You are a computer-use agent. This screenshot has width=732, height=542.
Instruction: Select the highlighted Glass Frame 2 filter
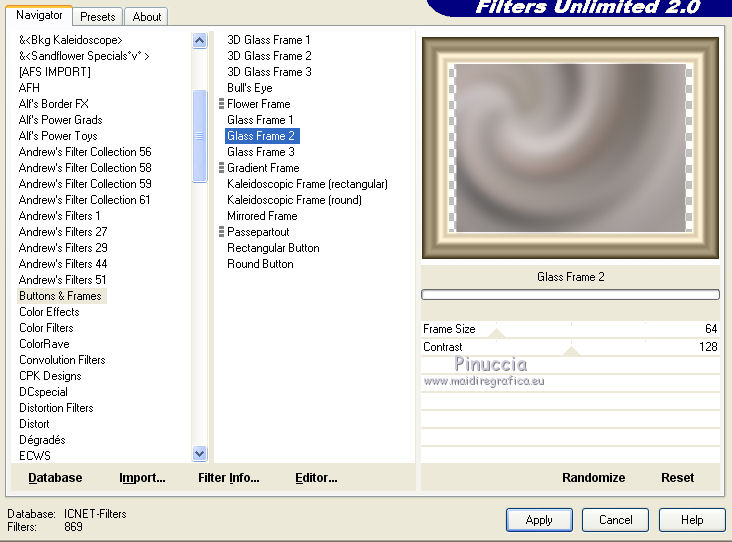(x=262, y=136)
